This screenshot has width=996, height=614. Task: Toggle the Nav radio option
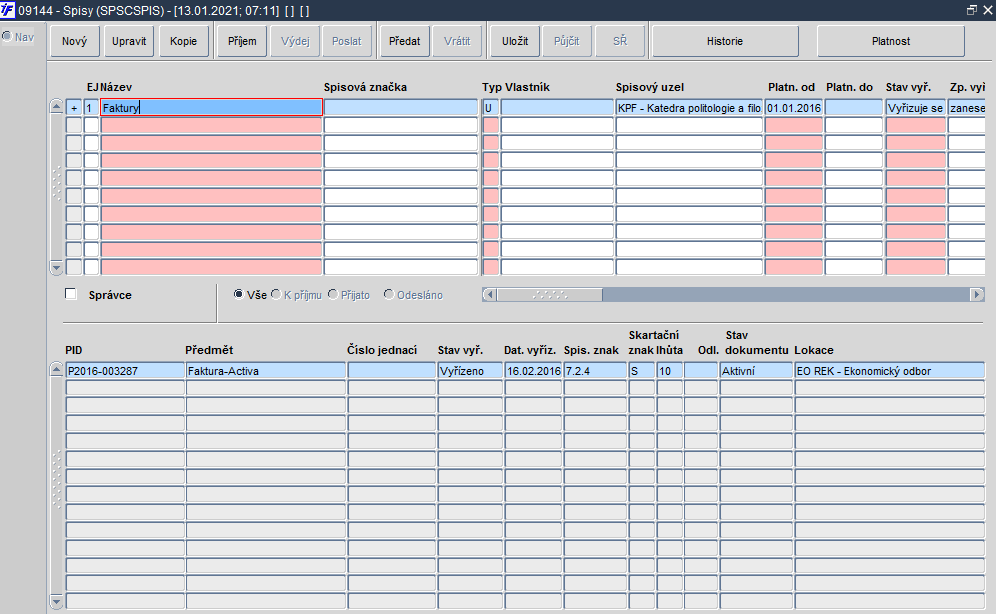pos(7,37)
